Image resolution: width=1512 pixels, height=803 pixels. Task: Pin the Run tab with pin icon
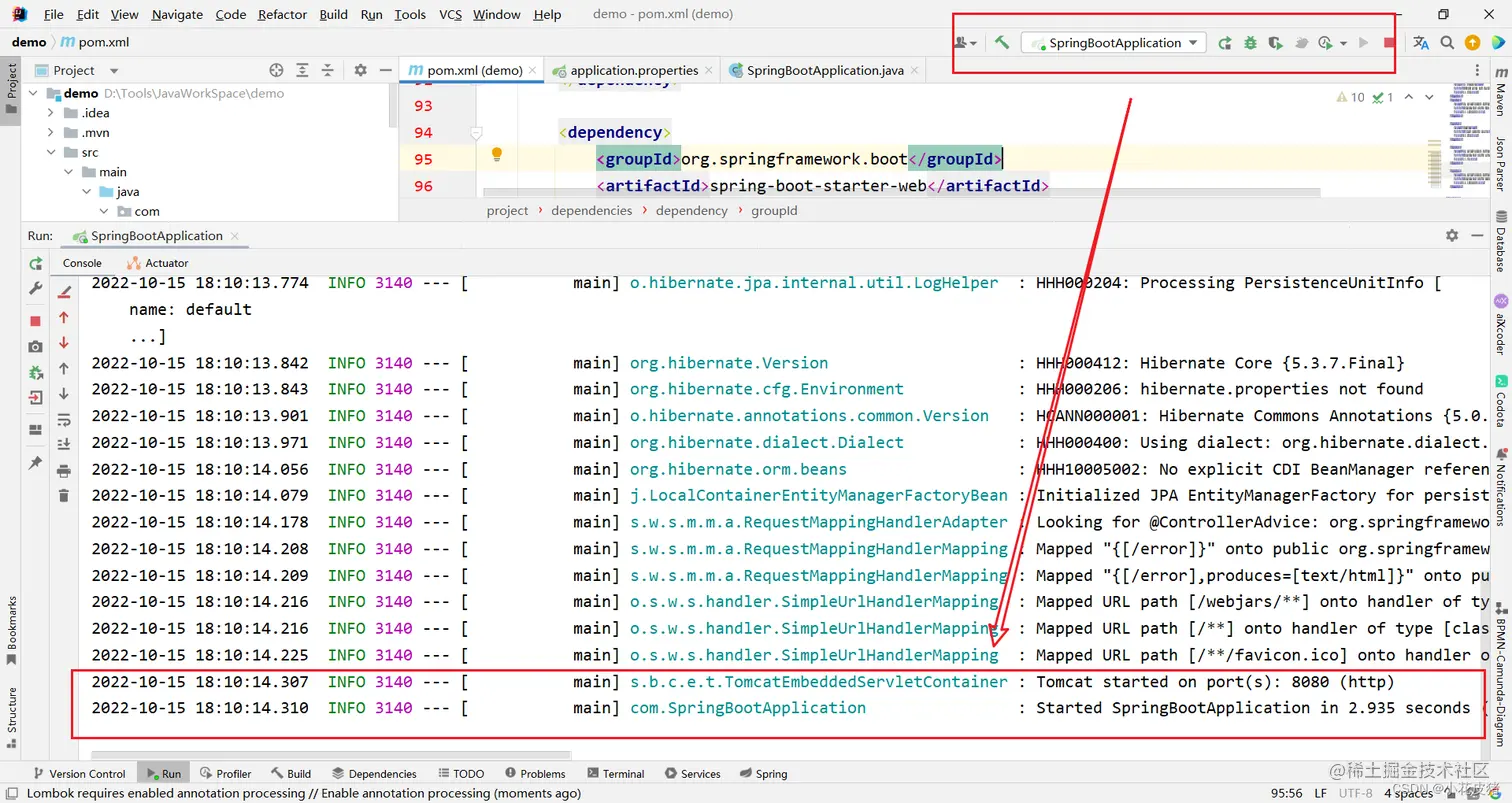coord(36,463)
